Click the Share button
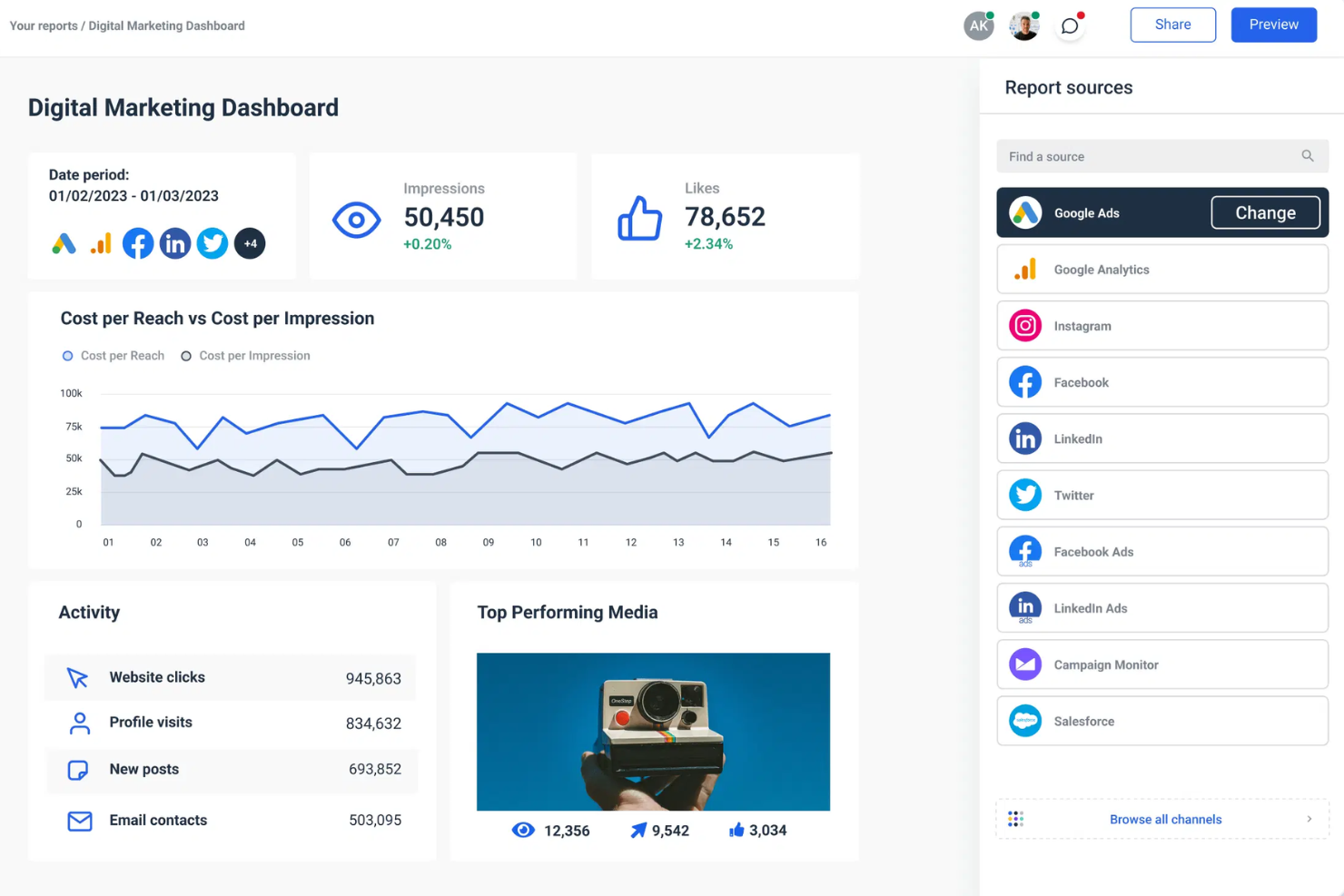Screen dimensions: 1344x896 1172,25
